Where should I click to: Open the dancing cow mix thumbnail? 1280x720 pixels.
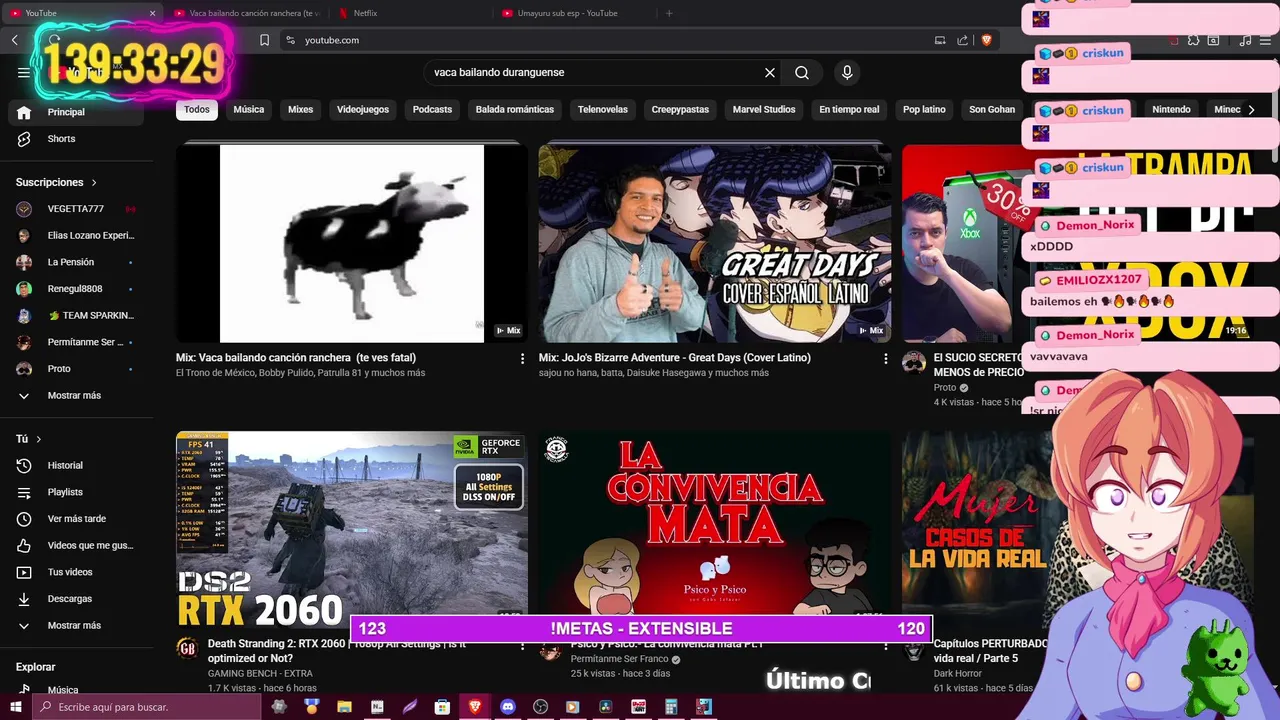(352, 244)
